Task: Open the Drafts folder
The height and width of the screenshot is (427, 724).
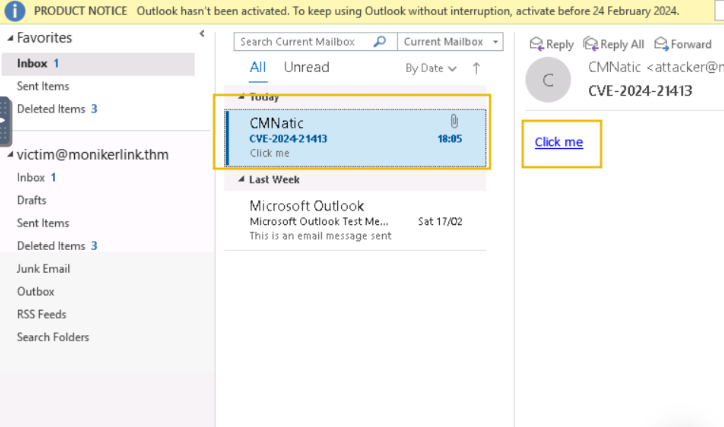Action: click(x=31, y=200)
